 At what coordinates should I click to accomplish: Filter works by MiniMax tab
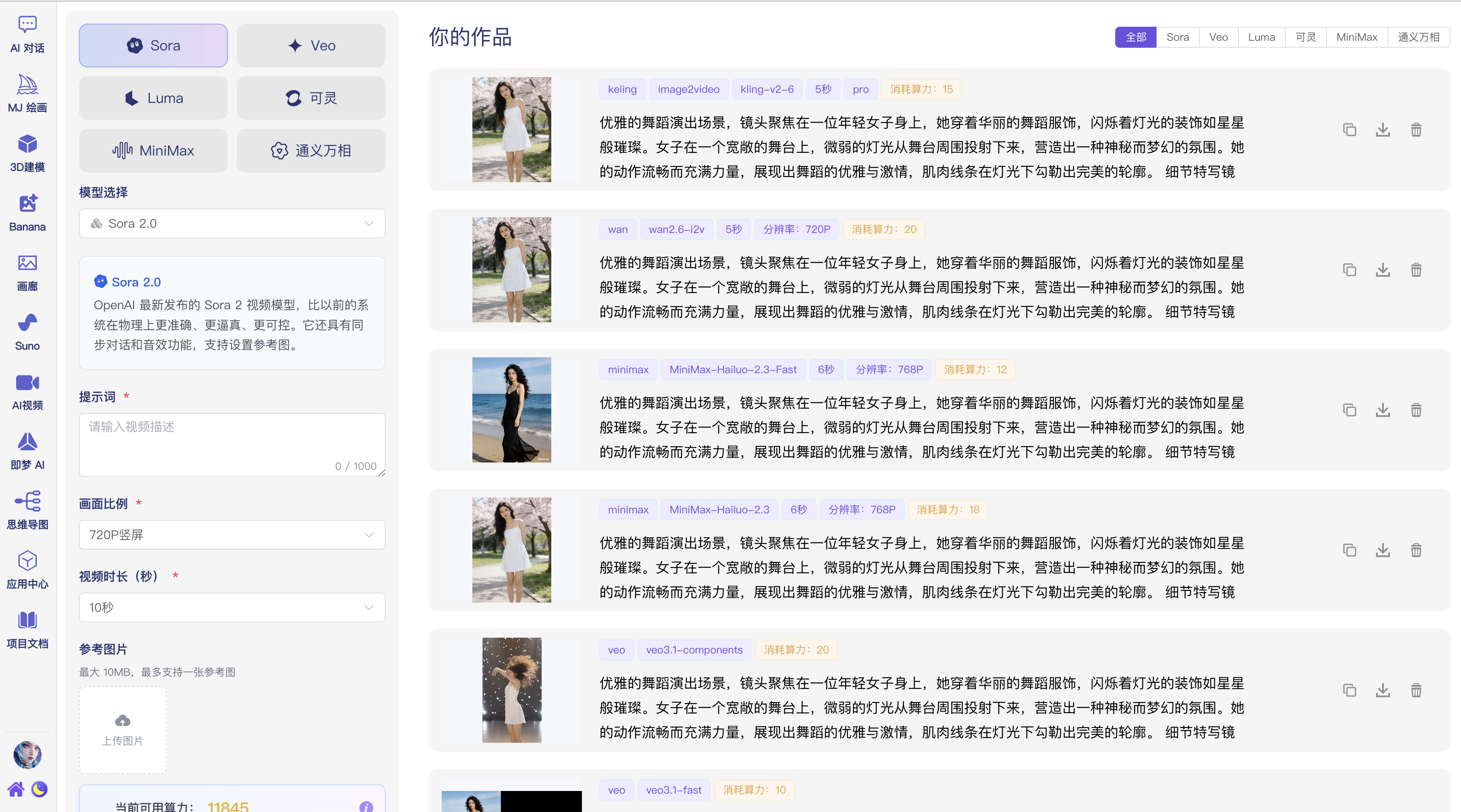pos(1357,37)
